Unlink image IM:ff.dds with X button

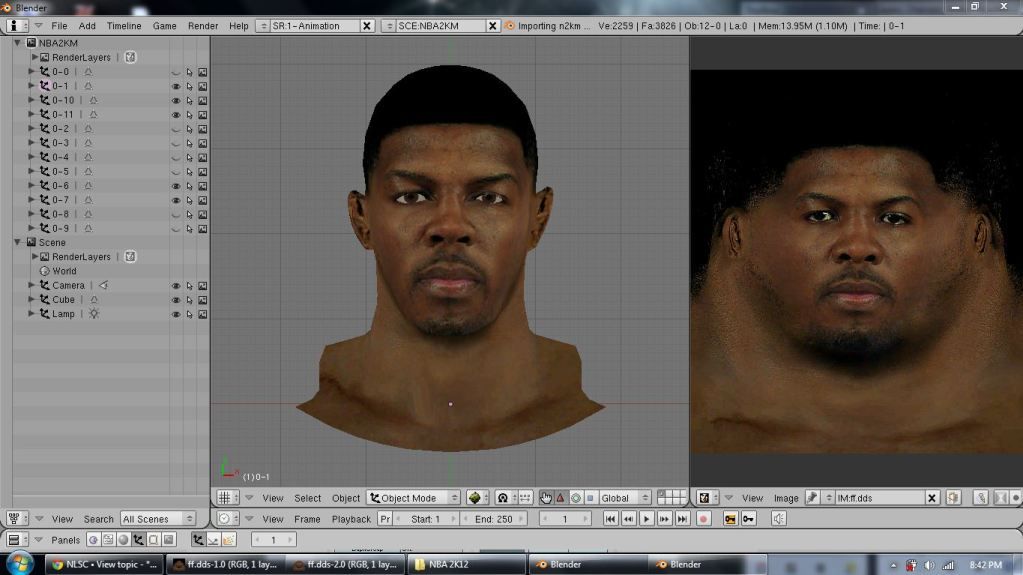[x=932, y=498]
